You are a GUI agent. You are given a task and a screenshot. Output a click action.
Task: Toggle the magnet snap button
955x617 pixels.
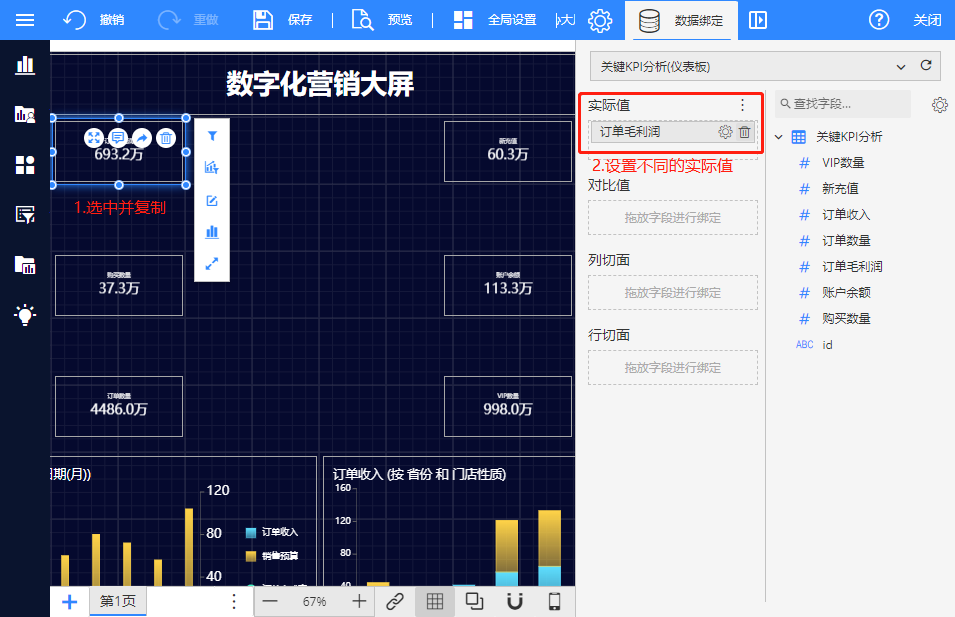click(x=515, y=601)
